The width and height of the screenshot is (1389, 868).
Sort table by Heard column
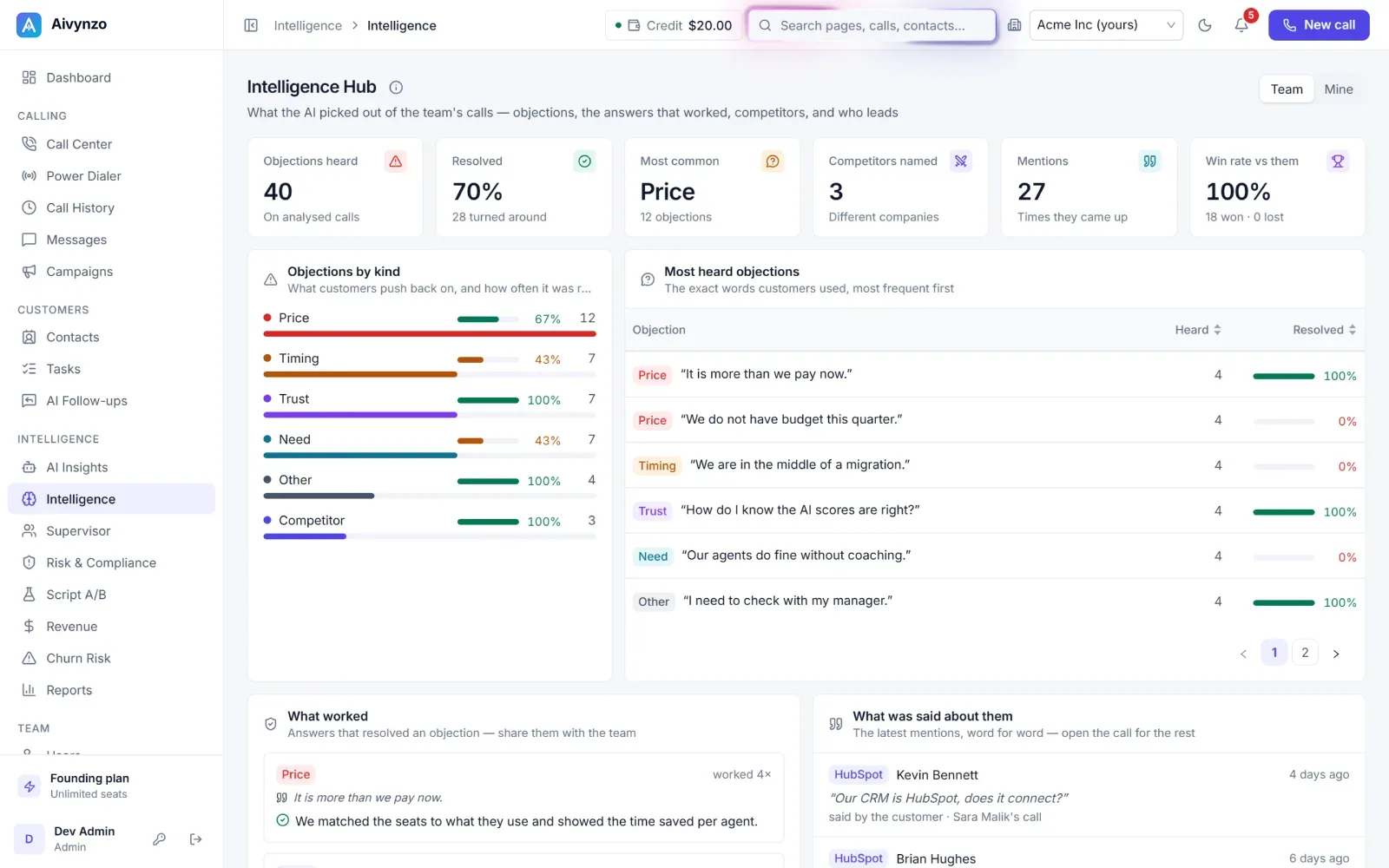[1198, 330]
